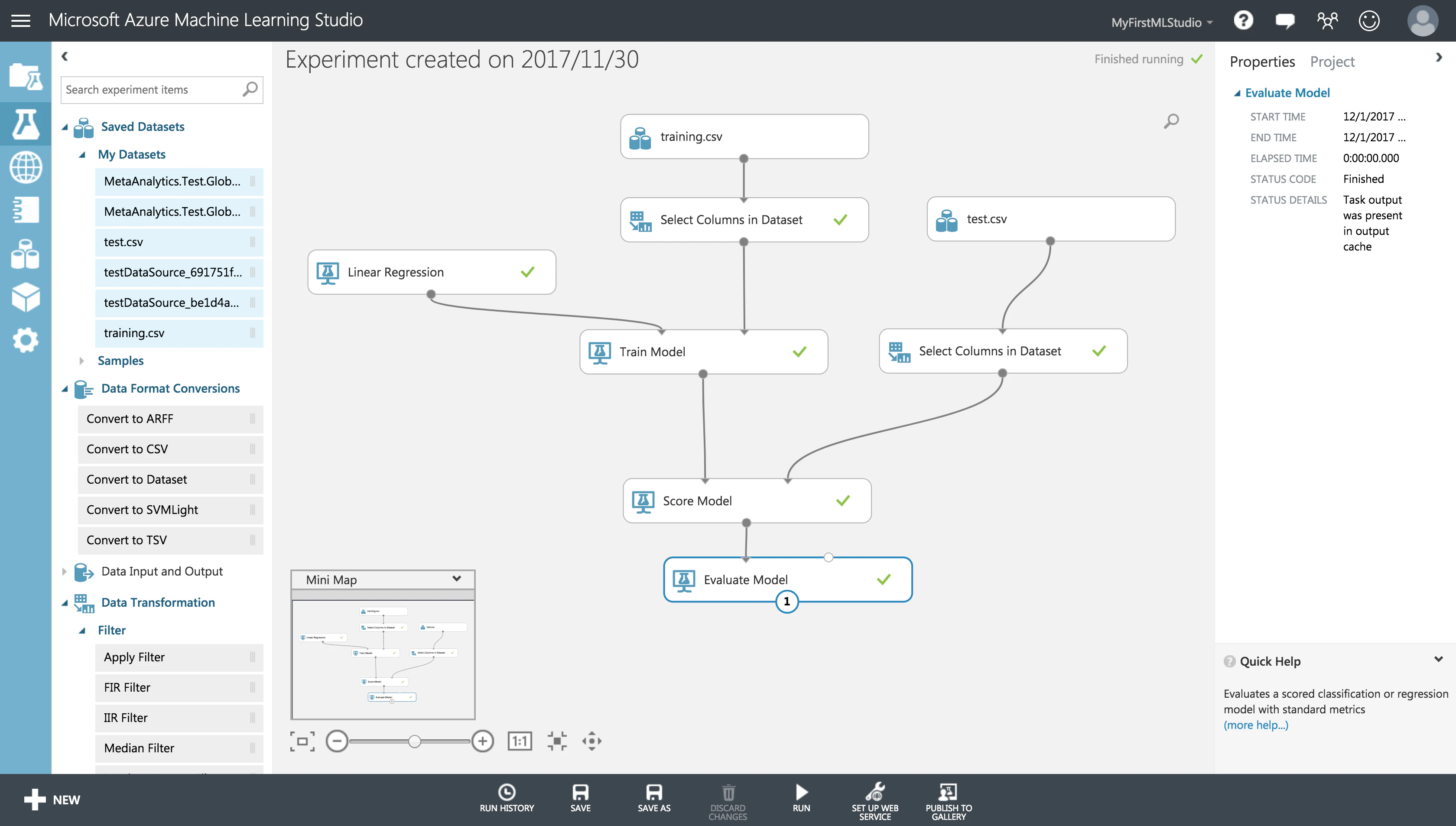Click the 1:1 actual size icon

pos(520,741)
